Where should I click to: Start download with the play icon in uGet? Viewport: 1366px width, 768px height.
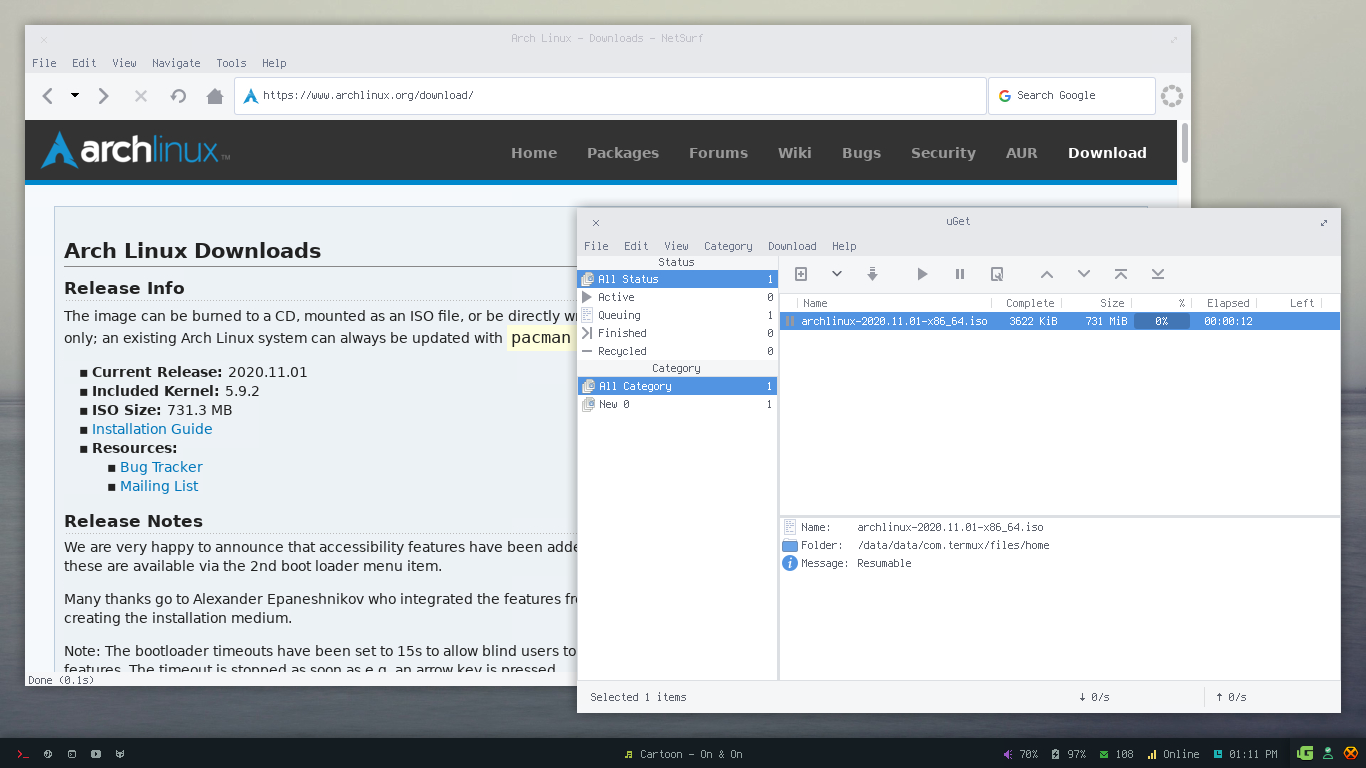tap(922, 274)
